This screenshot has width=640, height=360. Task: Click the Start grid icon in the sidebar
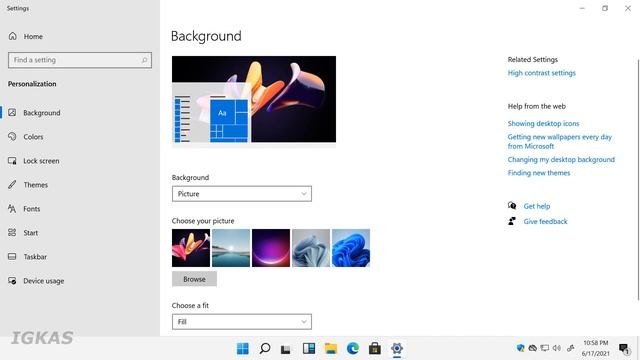tap(12, 233)
